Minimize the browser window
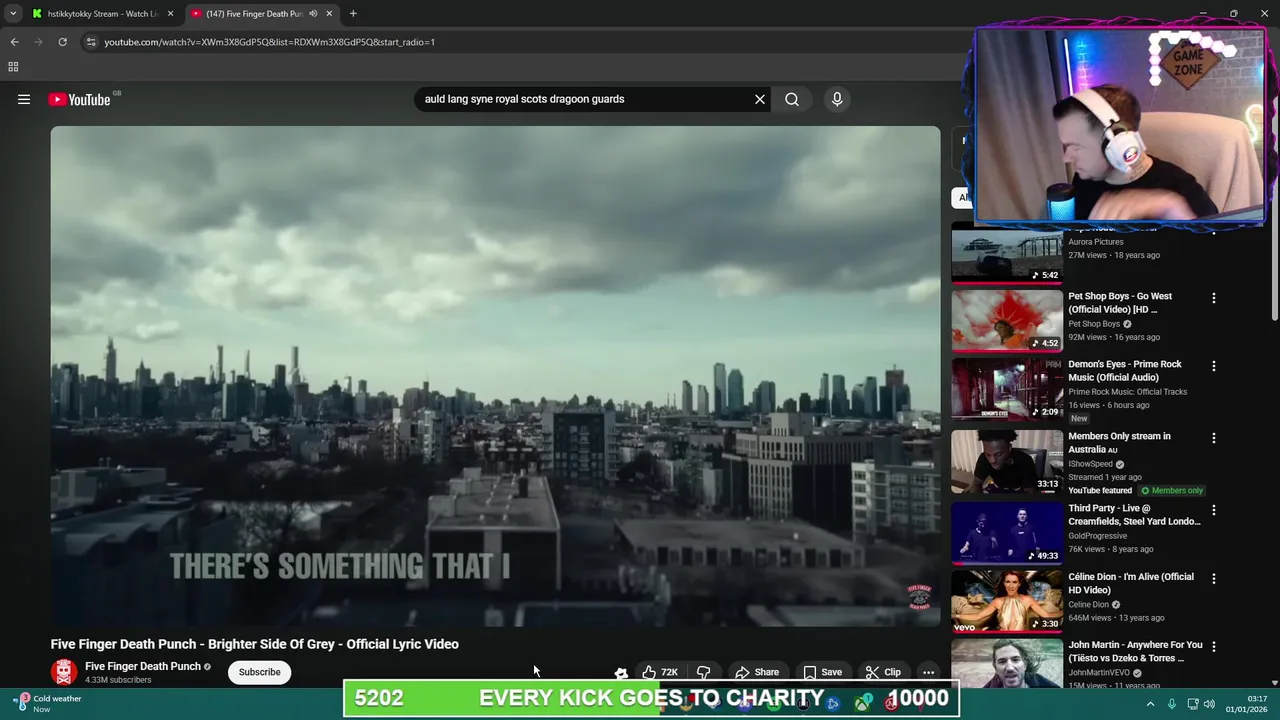This screenshot has height=720, width=1280. 1203,13
